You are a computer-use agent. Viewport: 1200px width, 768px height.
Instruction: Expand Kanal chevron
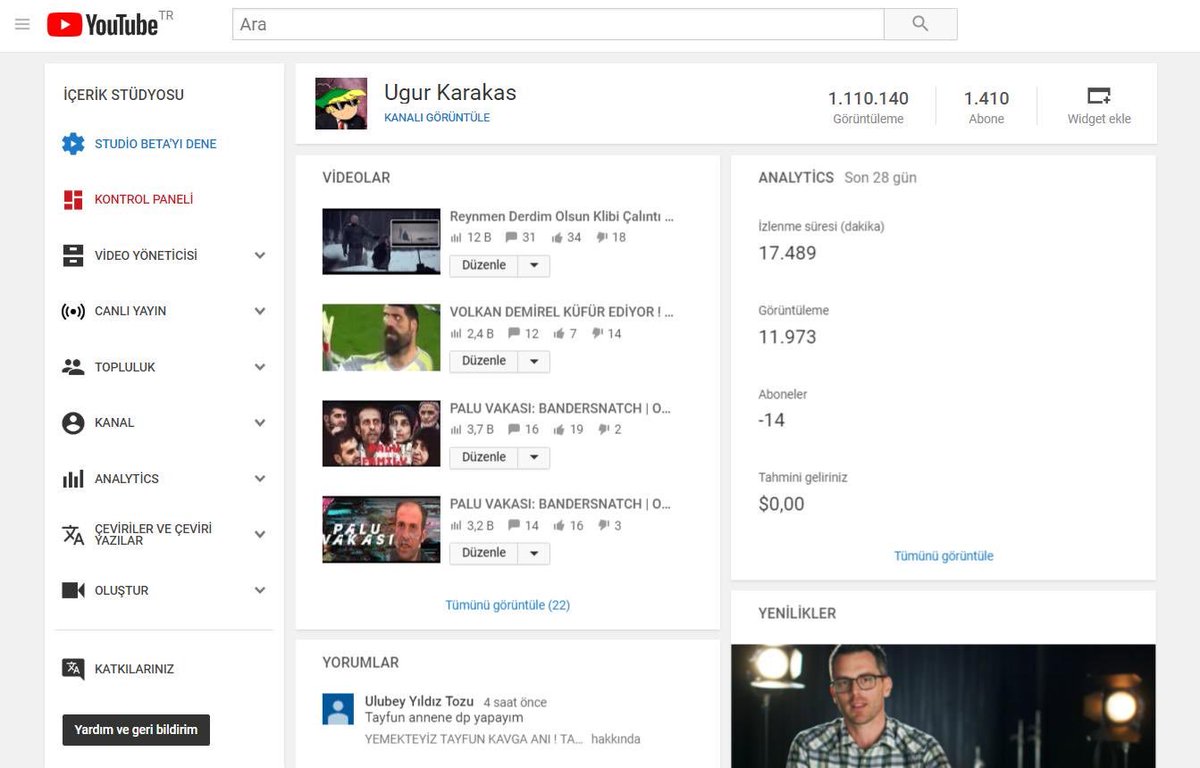tap(260, 423)
